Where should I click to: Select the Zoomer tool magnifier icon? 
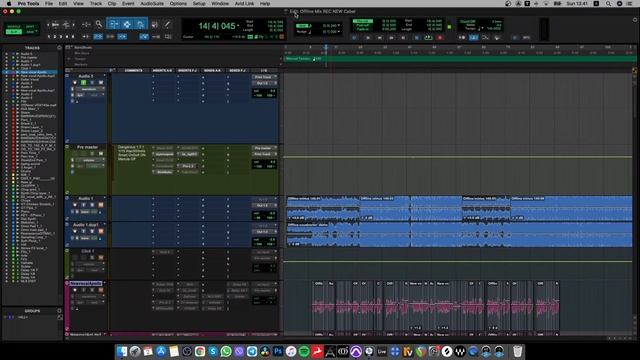point(99,24)
